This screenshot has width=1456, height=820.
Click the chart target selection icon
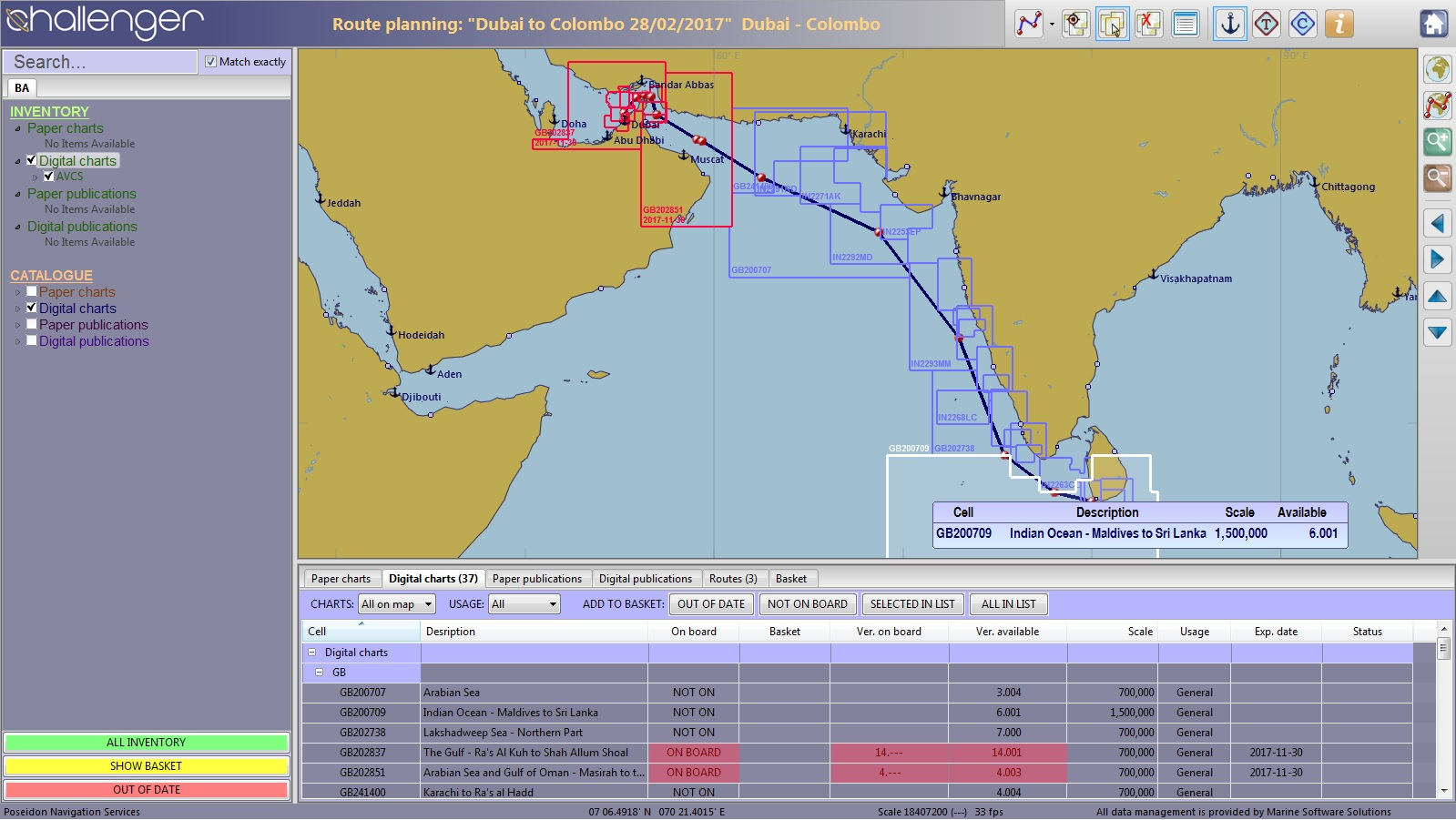(x=1075, y=24)
